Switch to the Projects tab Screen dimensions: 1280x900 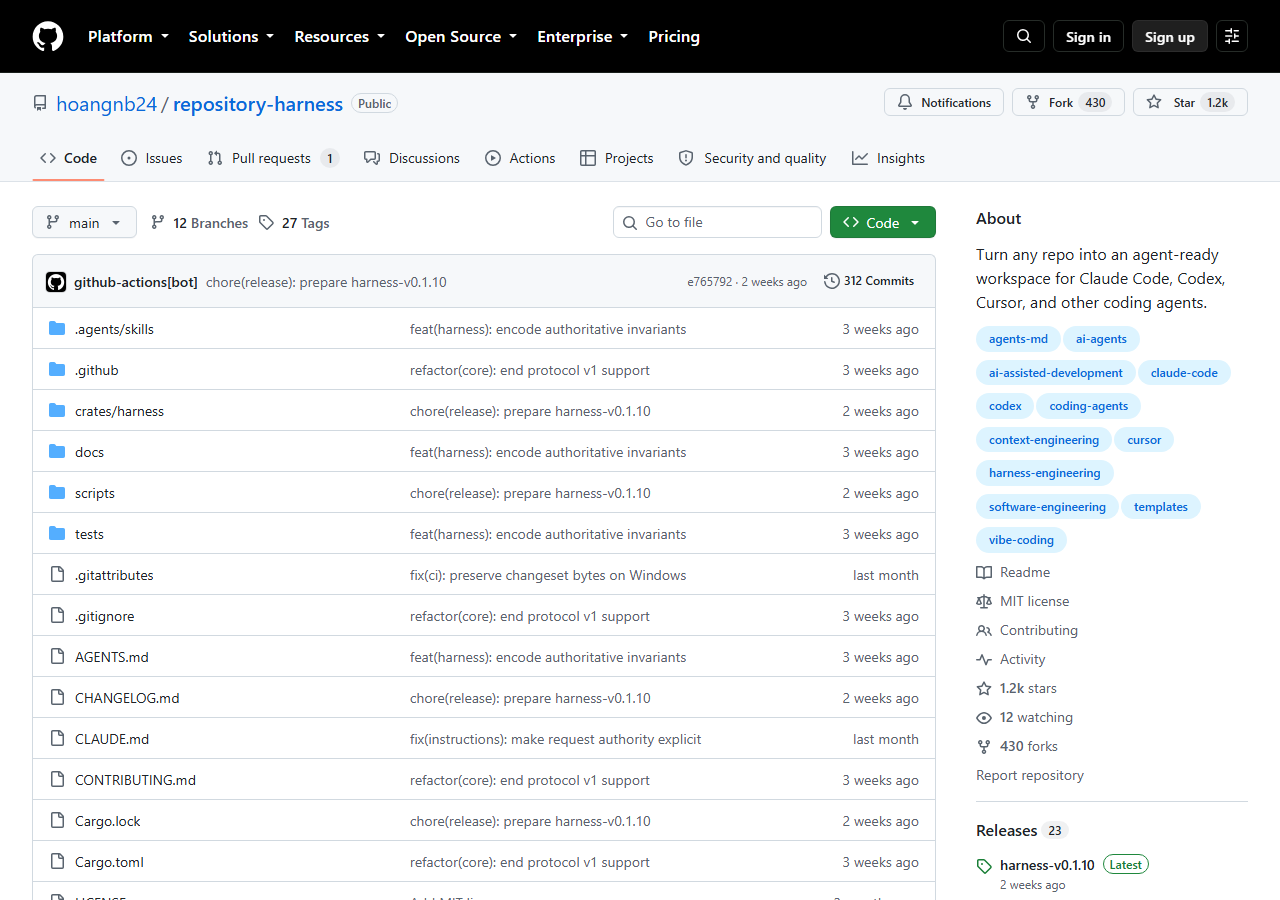[x=616, y=158]
